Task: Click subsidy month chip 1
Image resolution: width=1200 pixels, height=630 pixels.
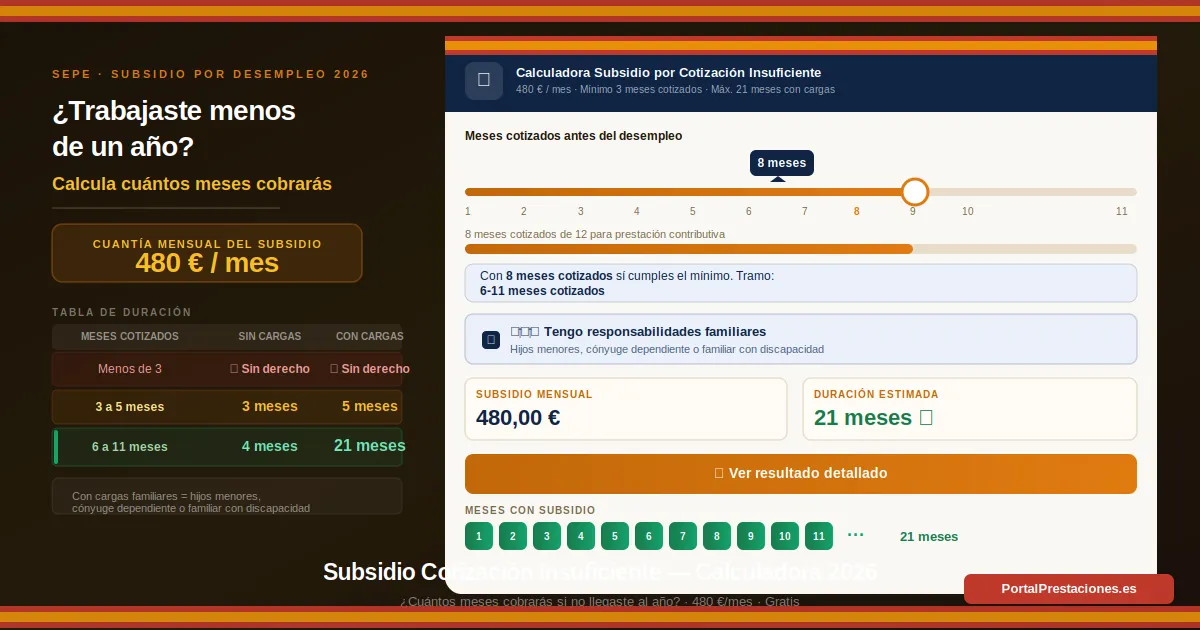Action: tap(479, 536)
